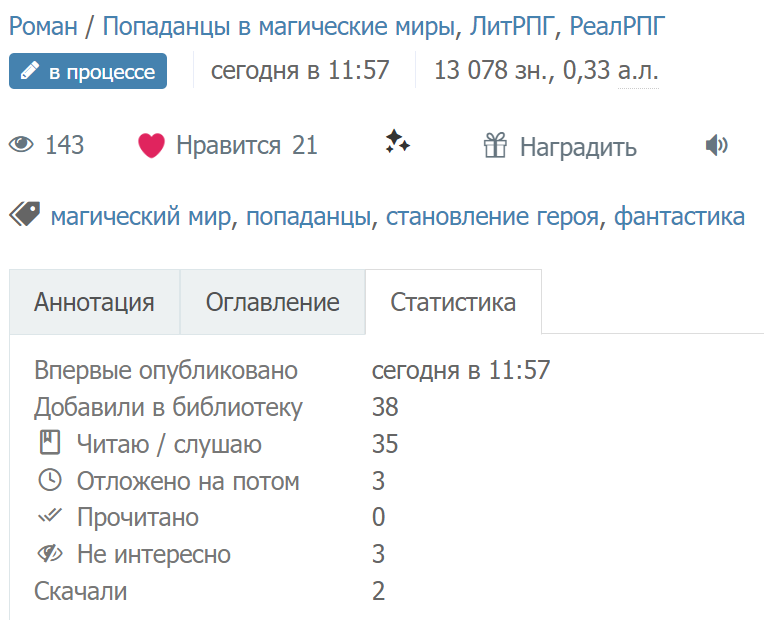
Task: Click the pencil icon in status badge
Action: tap(30, 72)
